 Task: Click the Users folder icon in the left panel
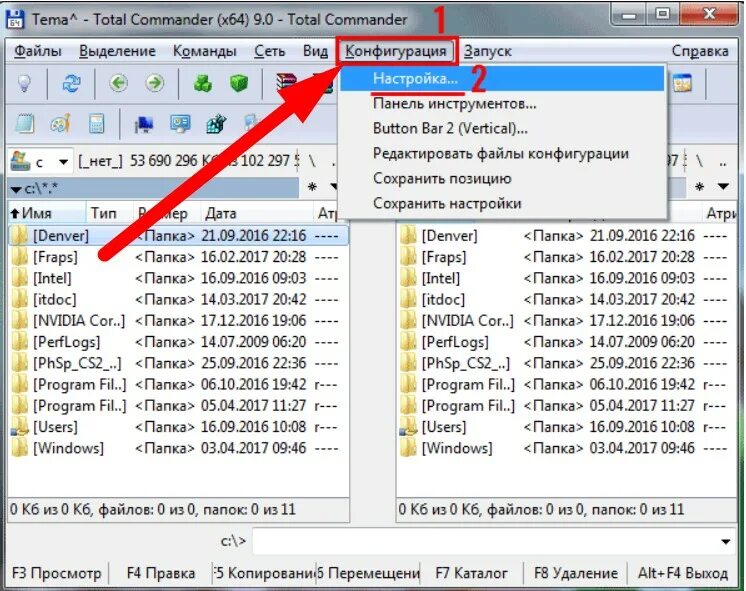point(20,427)
